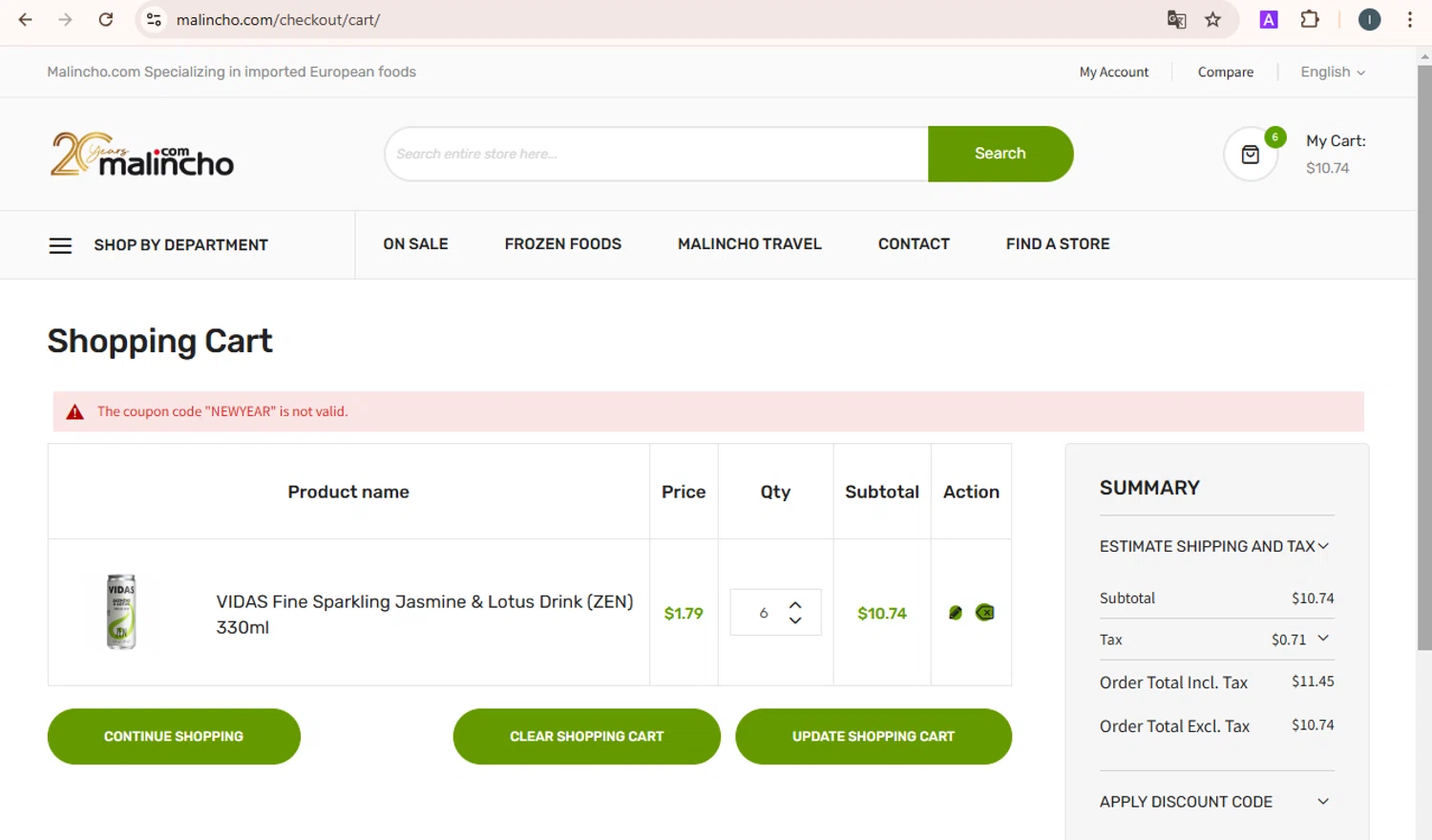1432x840 pixels.
Task: Click the $1.79 price cell
Action: coord(684,613)
